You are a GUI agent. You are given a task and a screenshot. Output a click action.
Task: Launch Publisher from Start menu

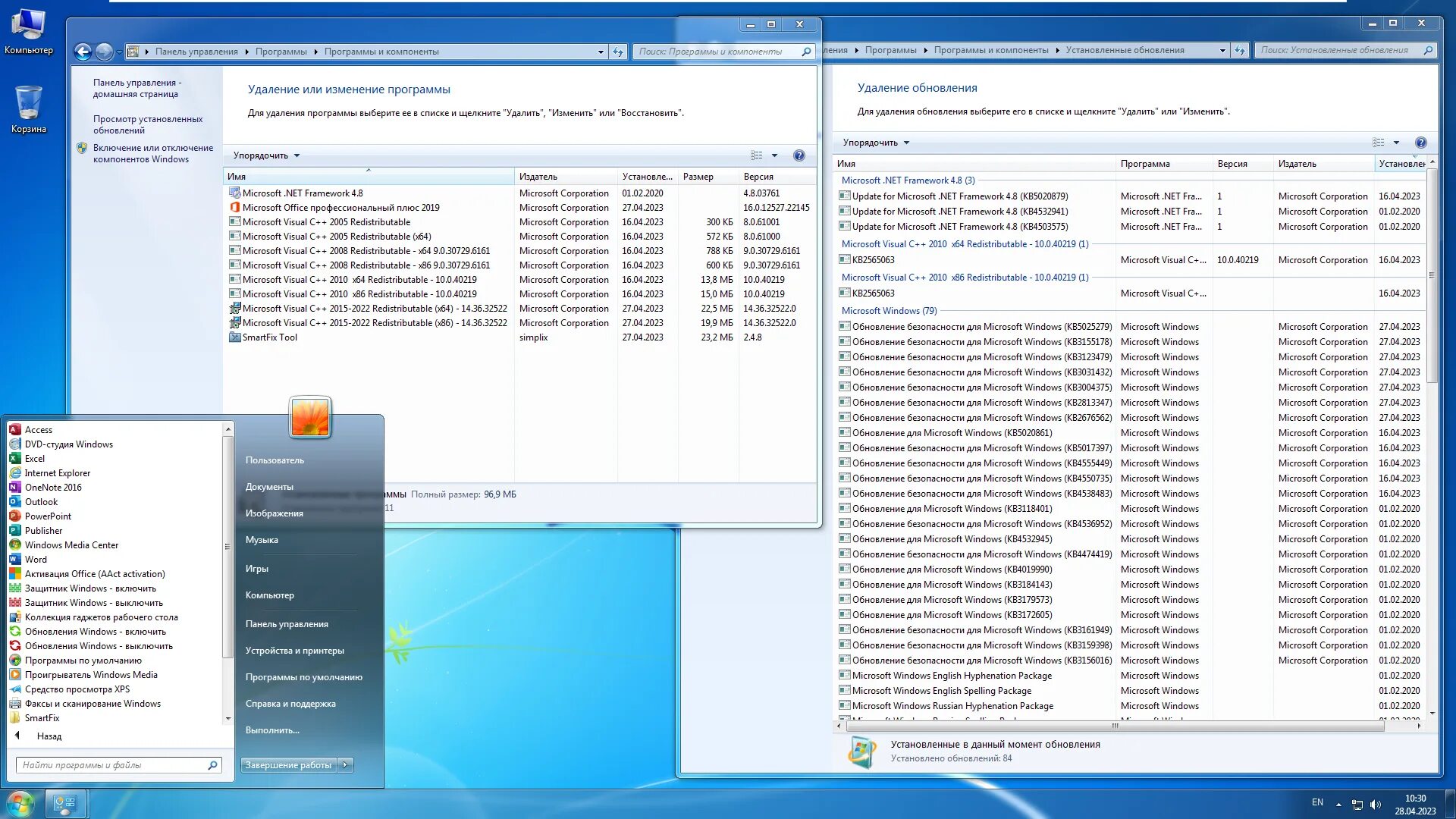pyautogui.click(x=43, y=531)
